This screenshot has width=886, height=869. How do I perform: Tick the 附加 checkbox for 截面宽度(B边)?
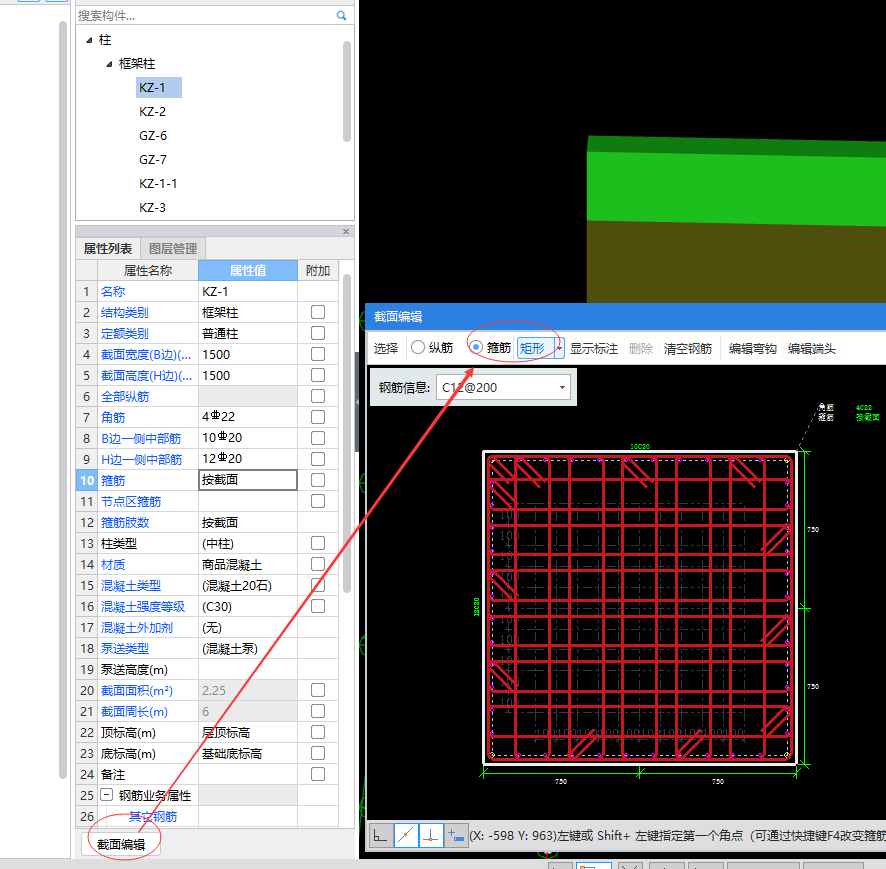pos(318,354)
